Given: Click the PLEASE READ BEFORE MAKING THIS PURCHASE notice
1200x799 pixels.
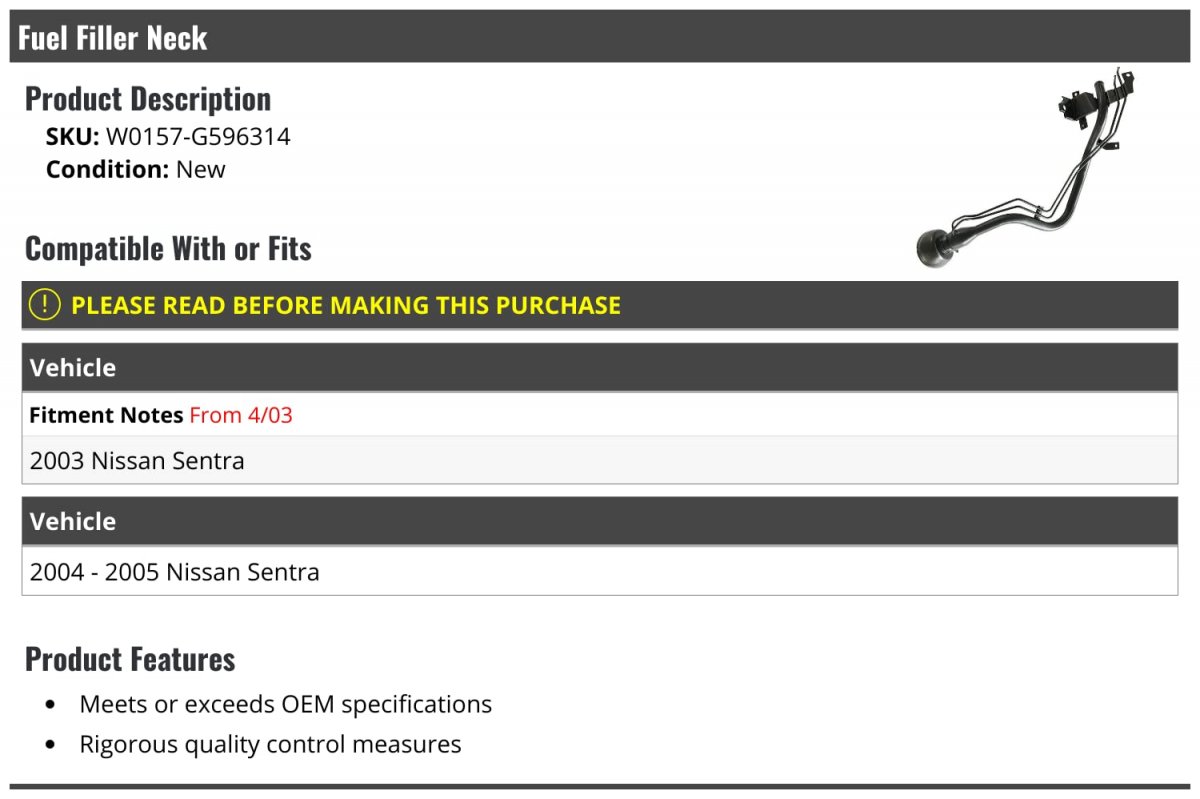Looking at the screenshot, I should pyautogui.click(x=346, y=305).
